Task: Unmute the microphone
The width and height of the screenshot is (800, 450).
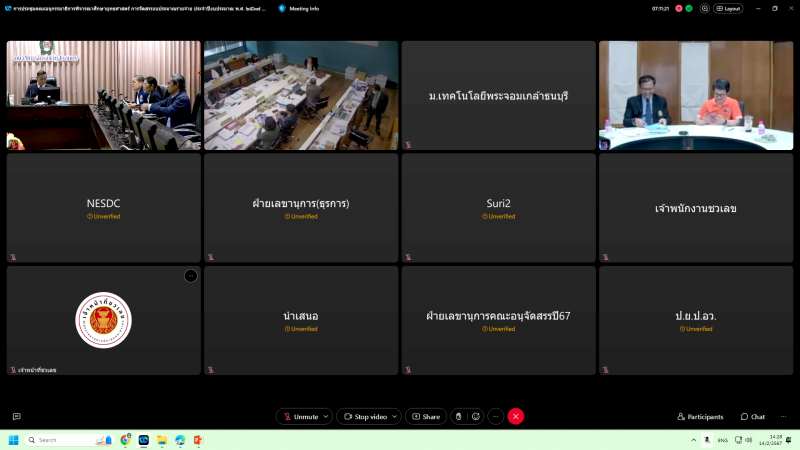Action: pos(300,416)
